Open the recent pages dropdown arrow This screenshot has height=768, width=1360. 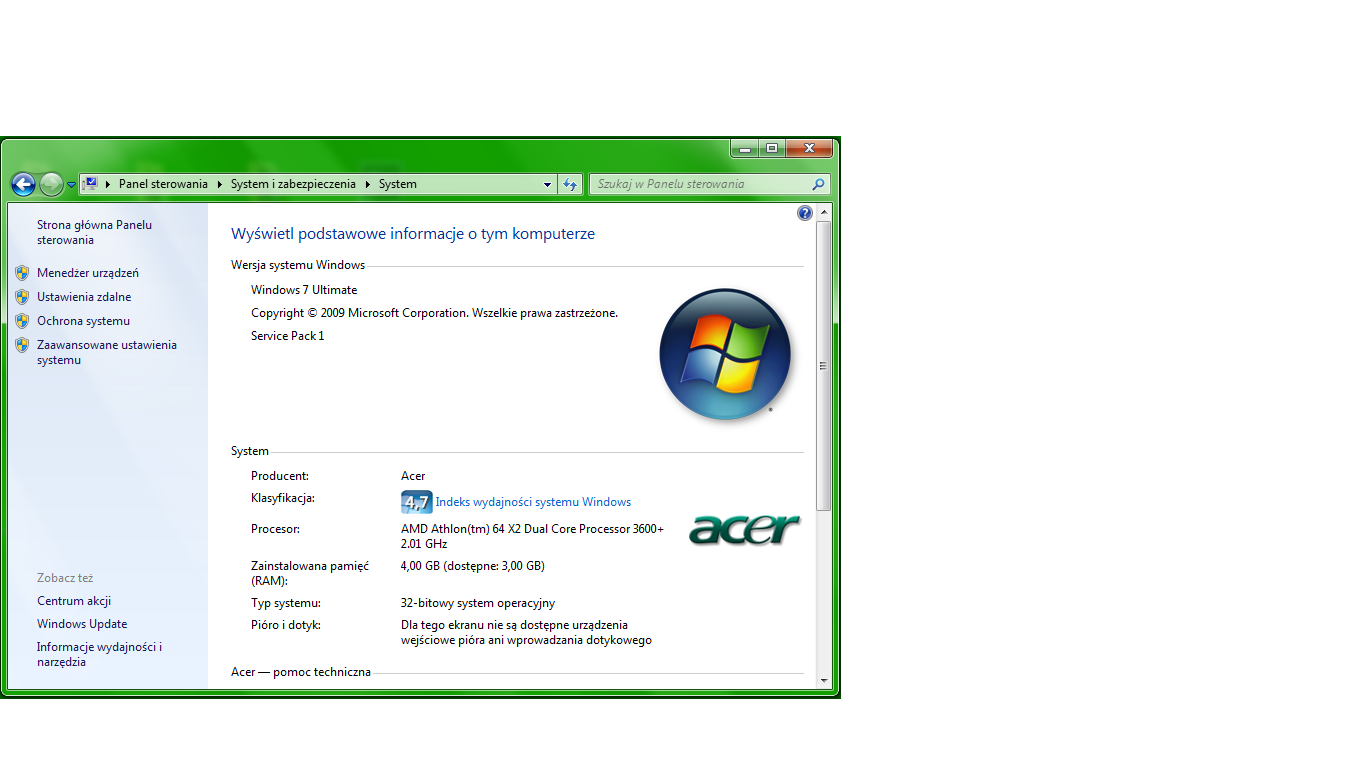[72, 185]
